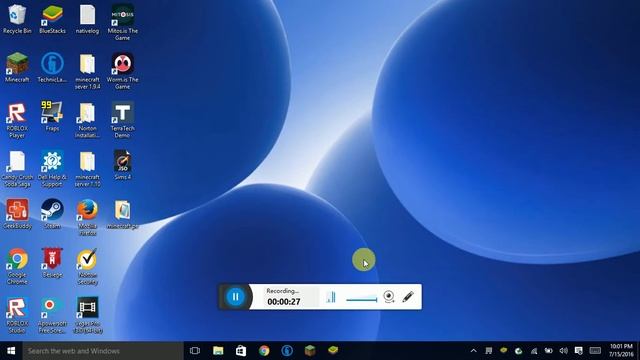This screenshot has height=360, width=640.
Task: Select the Fraps desktop shortcut
Action: 52,116
